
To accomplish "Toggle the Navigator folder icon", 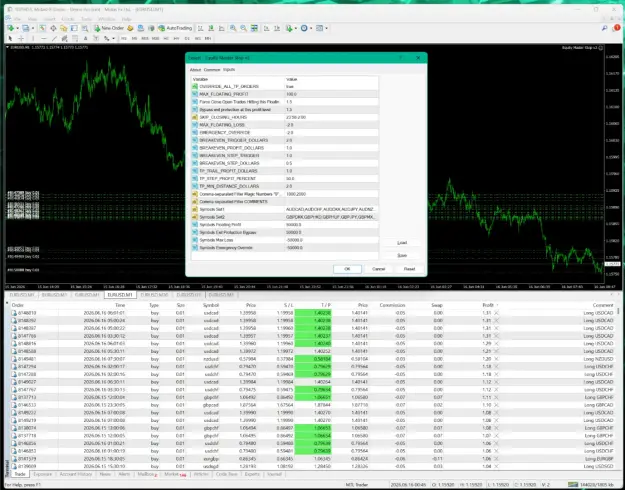I will pos(63,28).
